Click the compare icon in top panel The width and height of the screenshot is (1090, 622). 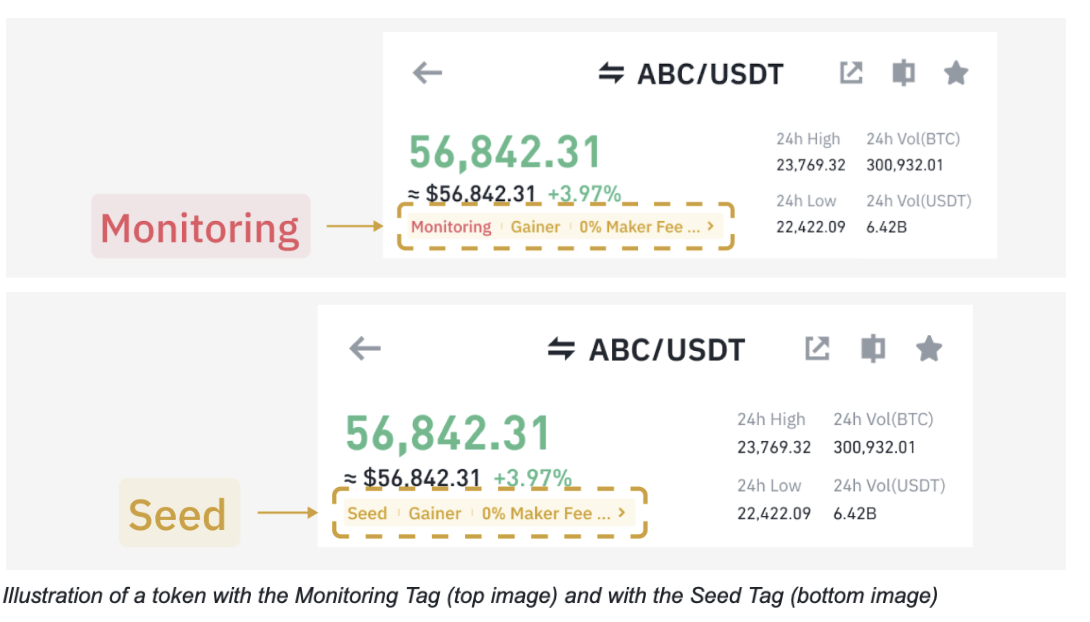tap(903, 73)
